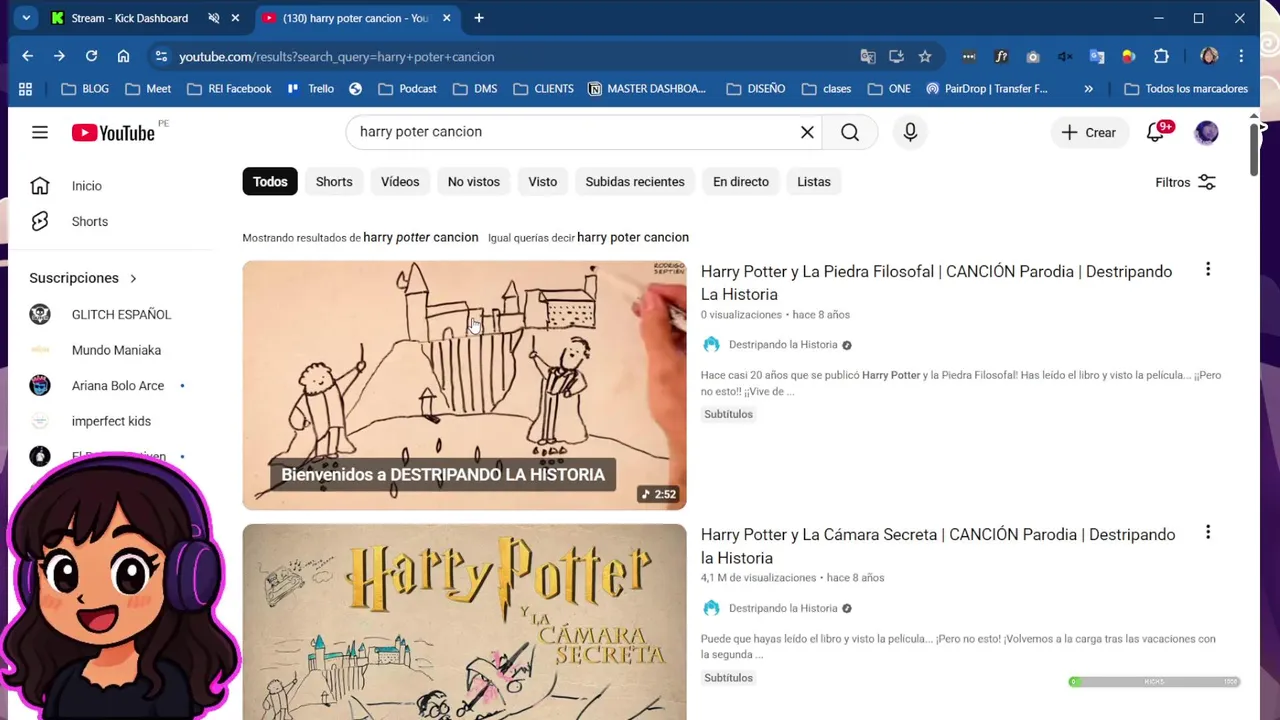
Task: Click the page vertical scrollbar
Action: (1254, 150)
